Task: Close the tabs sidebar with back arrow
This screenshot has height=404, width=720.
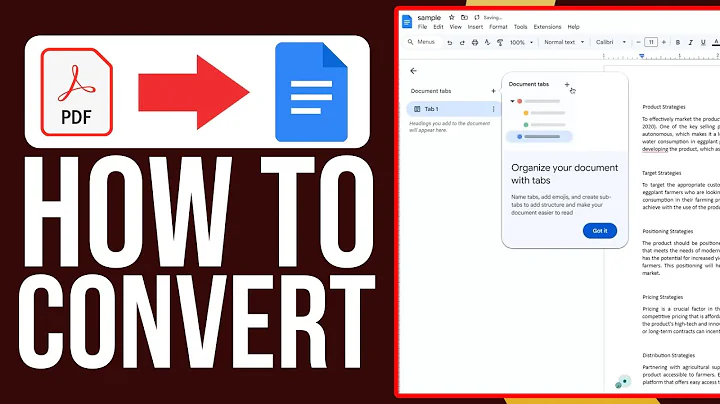Action: pos(413,71)
